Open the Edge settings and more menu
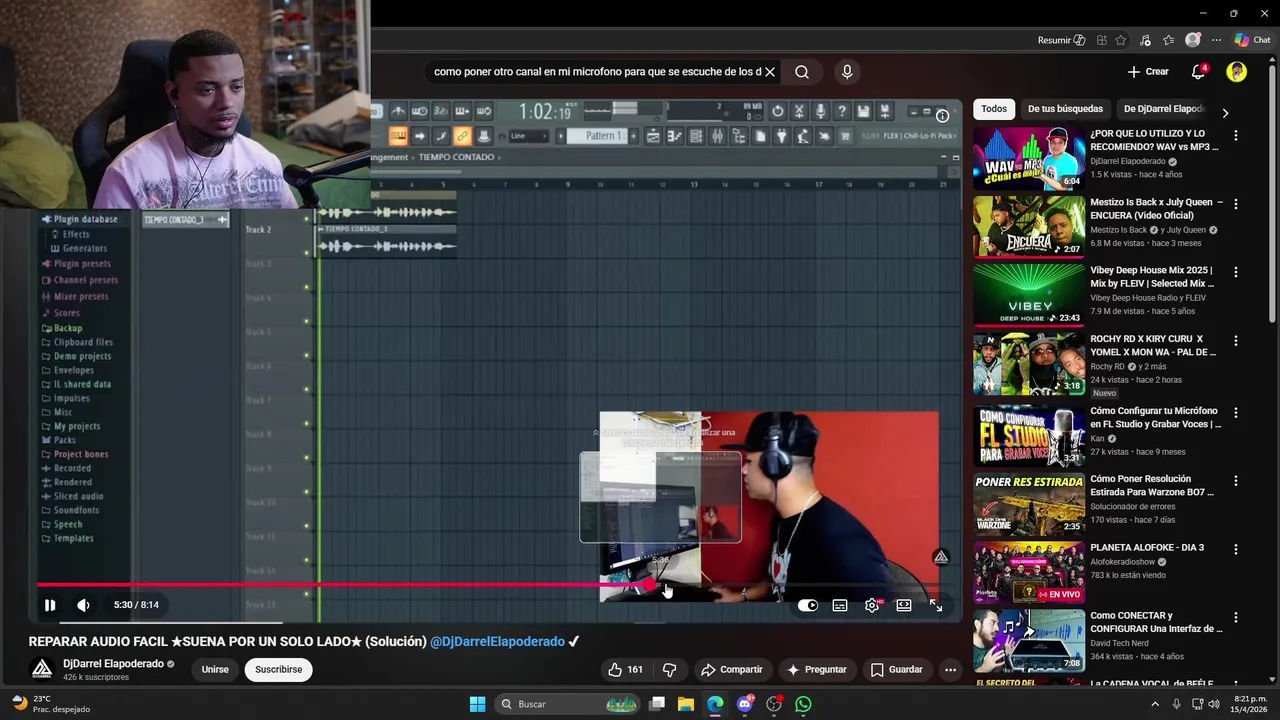The width and height of the screenshot is (1280, 720). pyautogui.click(x=1216, y=40)
